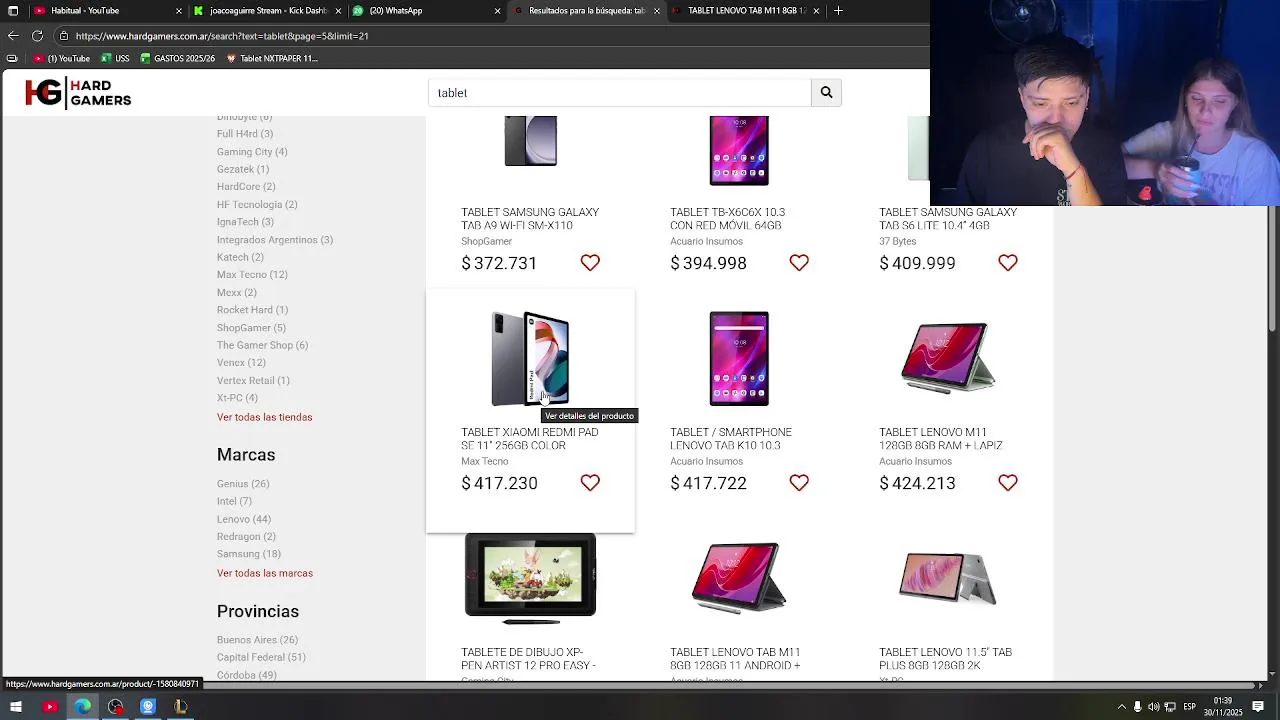Open a new browser tab
1280x720 pixels.
tap(838, 11)
